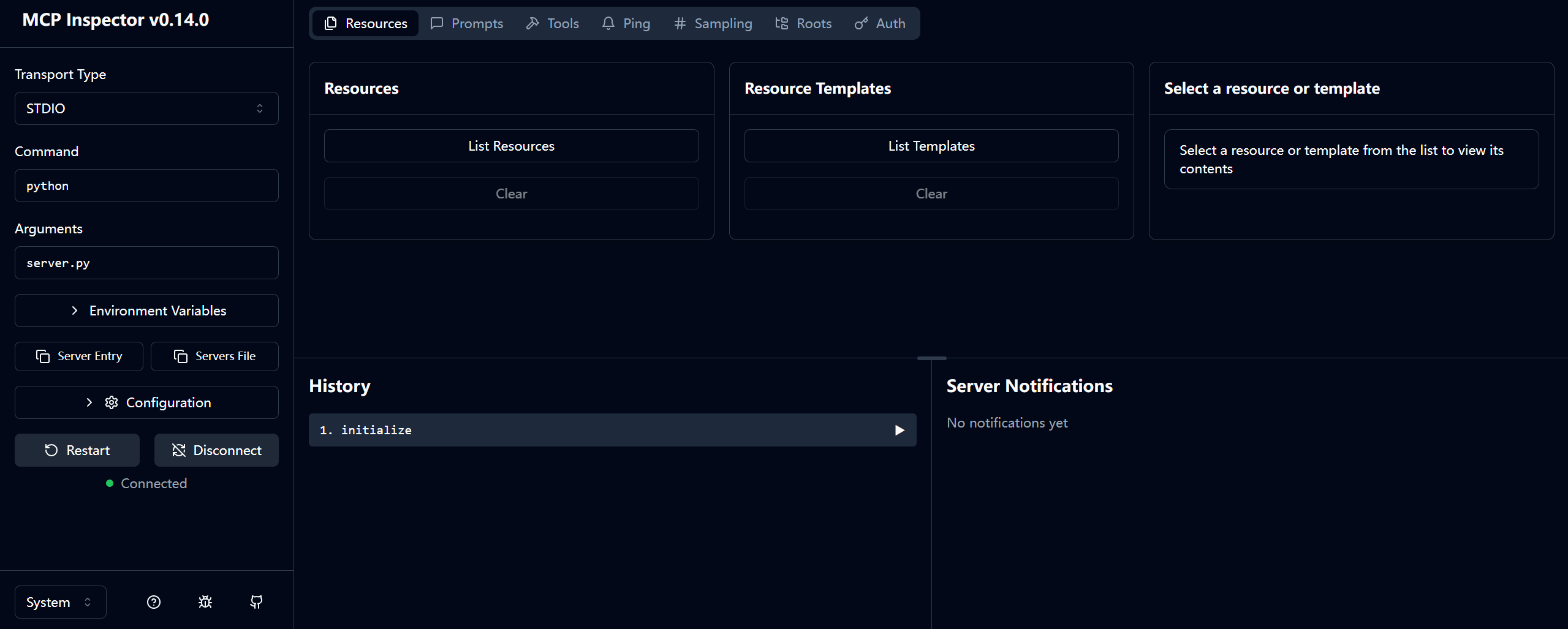
Task: Click the bug report icon
Action: pyautogui.click(x=205, y=602)
